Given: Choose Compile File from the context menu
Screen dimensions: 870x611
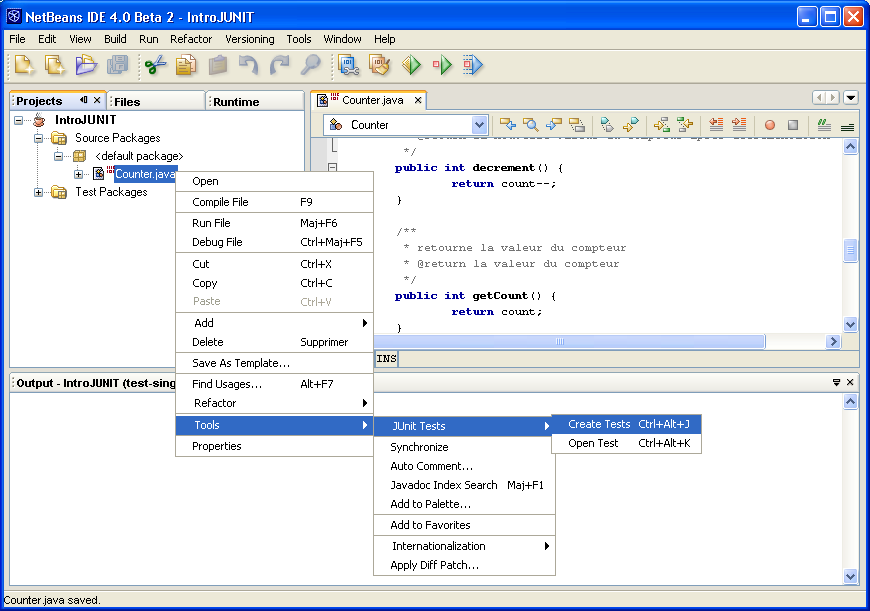Looking at the screenshot, I should click(274, 202).
